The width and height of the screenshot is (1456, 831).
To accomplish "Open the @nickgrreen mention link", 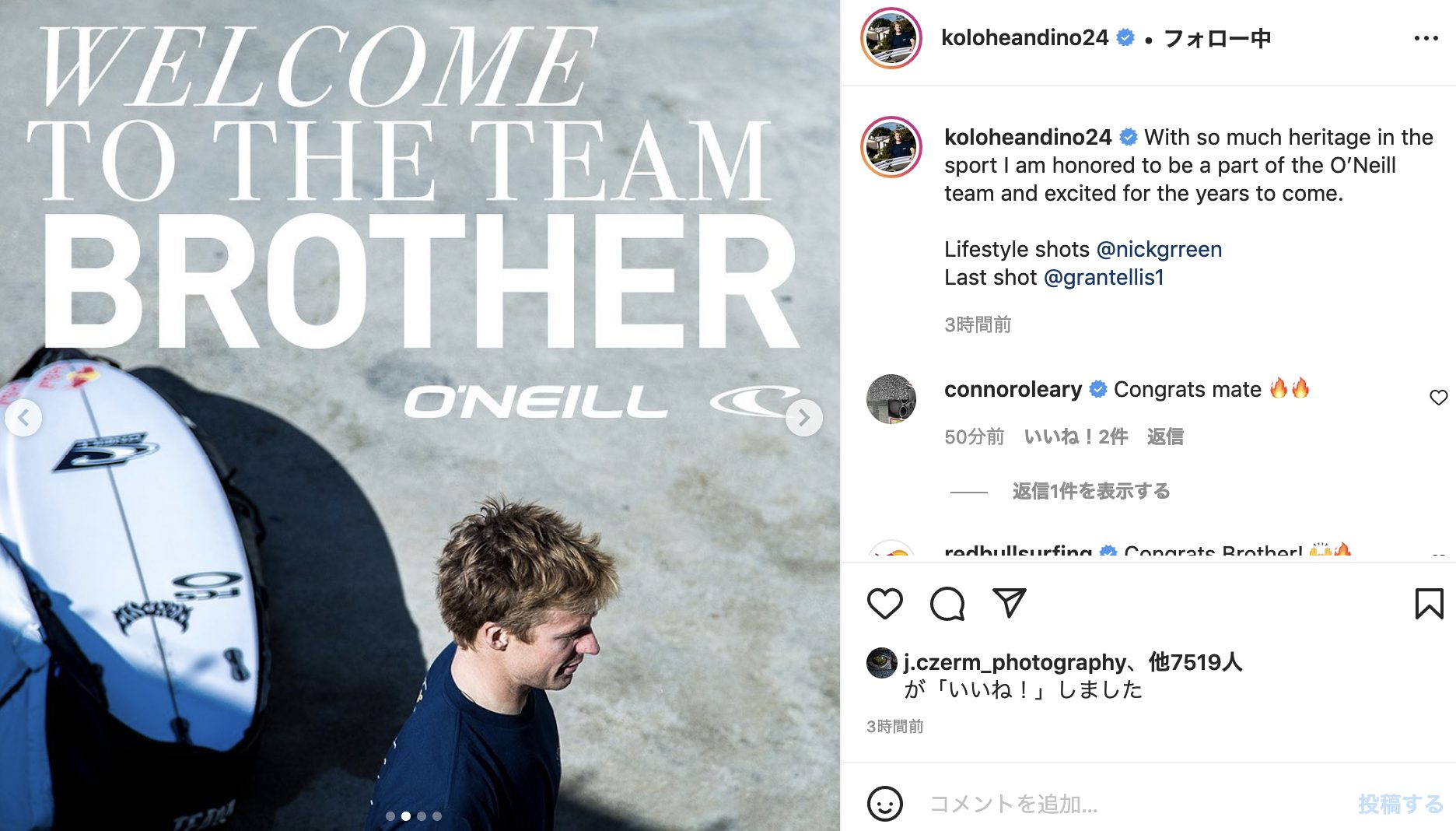I will 1159,249.
